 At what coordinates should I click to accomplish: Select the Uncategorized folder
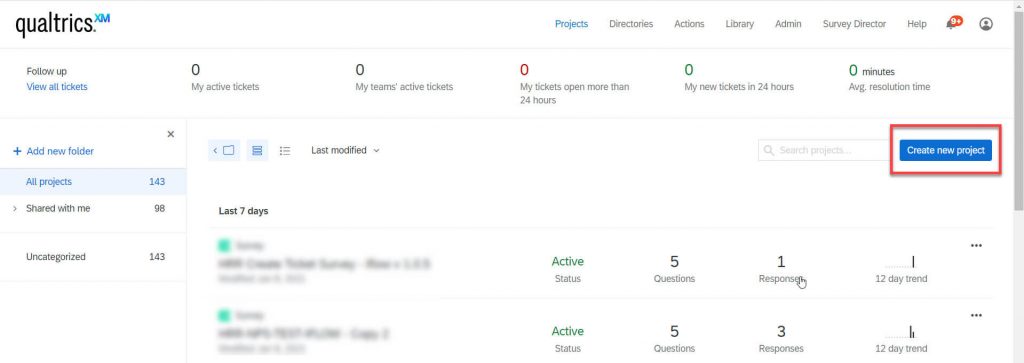tap(93, 257)
